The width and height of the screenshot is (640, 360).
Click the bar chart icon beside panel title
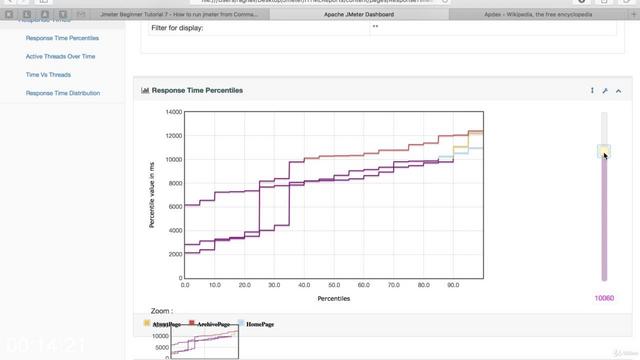[x=145, y=90]
